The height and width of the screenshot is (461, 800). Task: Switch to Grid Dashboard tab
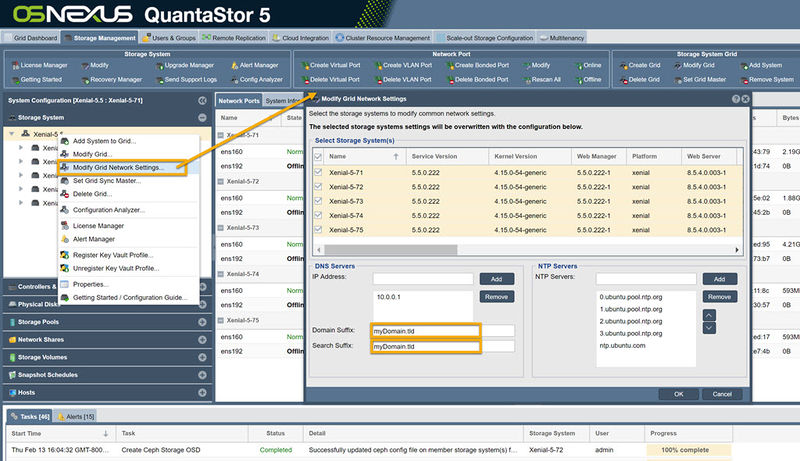click(31, 38)
